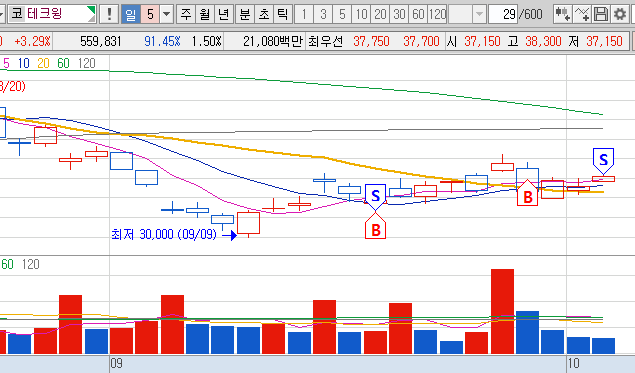The height and width of the screenshot is (373, 635).
Task: Select the monthly 월 chart tab
Action: click(205, 15)
